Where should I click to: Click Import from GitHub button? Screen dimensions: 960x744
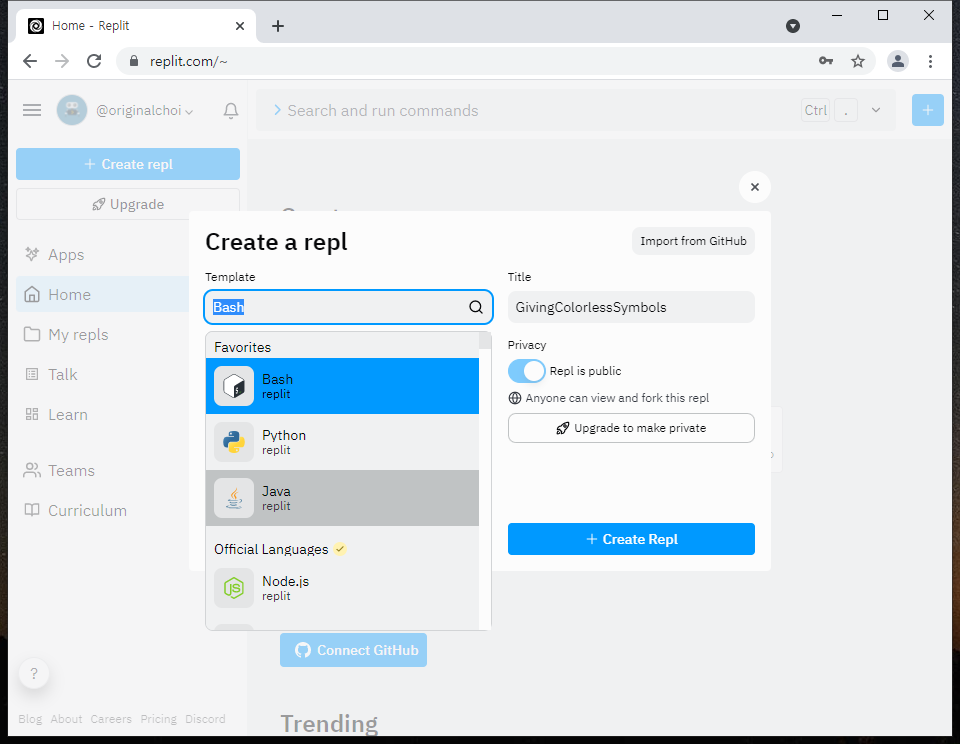693,241
